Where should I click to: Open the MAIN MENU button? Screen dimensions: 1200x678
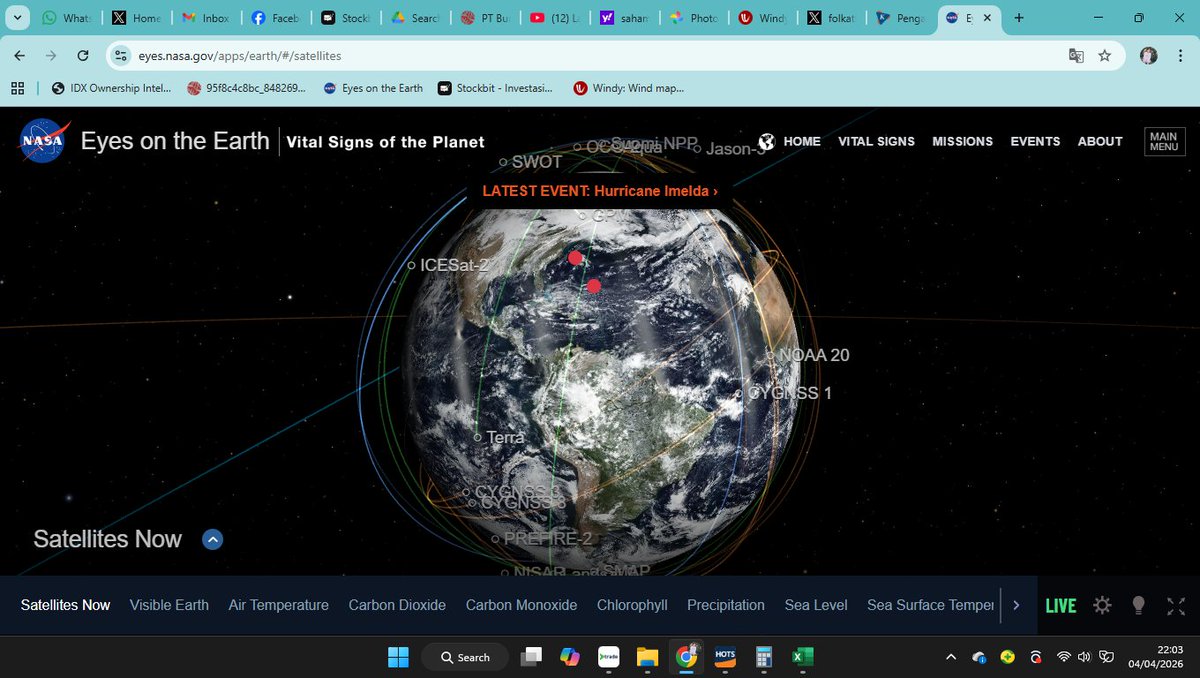pyautogui.click(x=1164, y=141)
